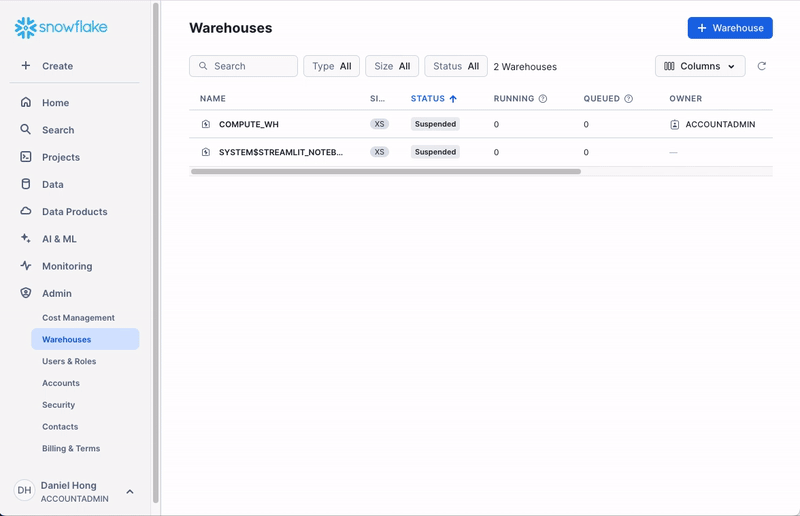The height and width of the screenshot is (516, 800).
Task: Click the + Warehouse button
Action: point(730,28)
